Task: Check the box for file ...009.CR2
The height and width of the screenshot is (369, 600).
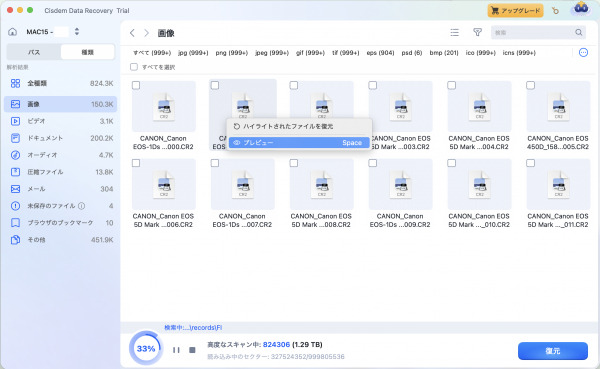Action: (x=373, y=163)
